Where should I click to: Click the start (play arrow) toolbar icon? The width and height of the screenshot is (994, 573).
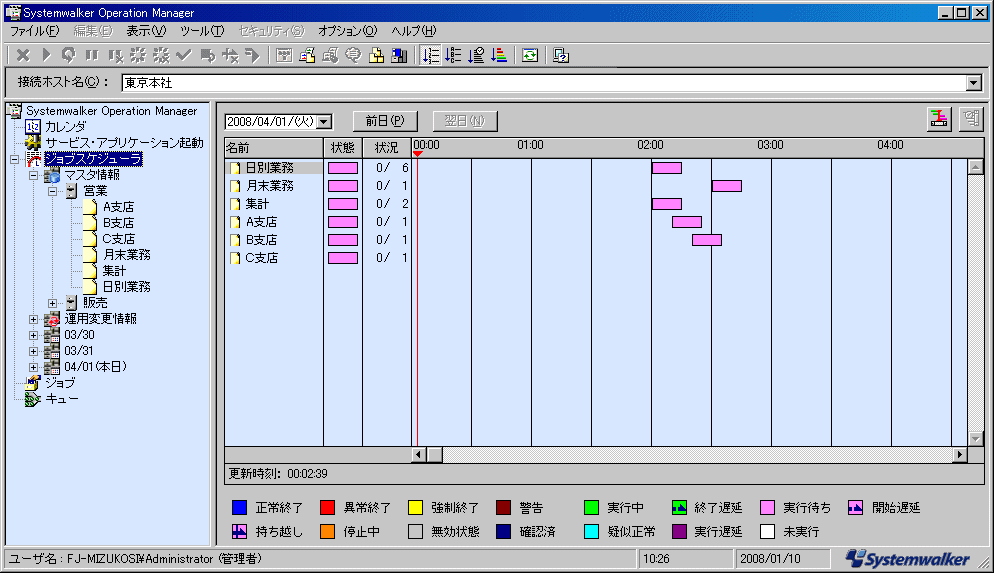pos(46,56)
